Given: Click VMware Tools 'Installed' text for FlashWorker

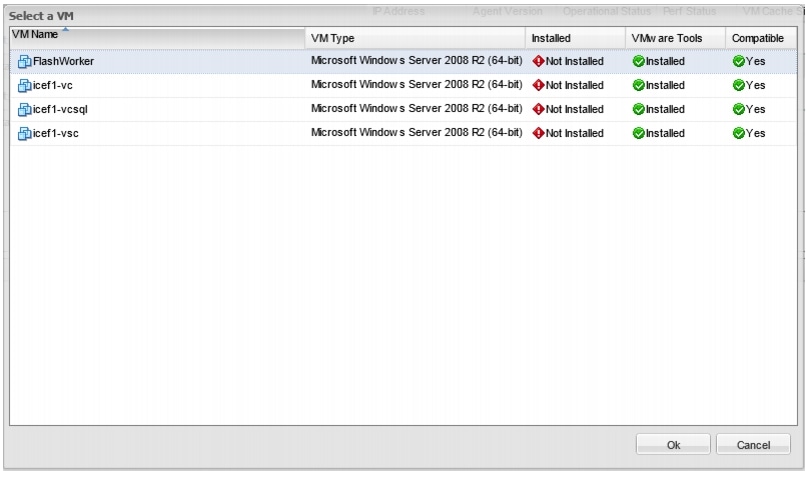Looking at the screenshot, I should (x=665, y=61).
